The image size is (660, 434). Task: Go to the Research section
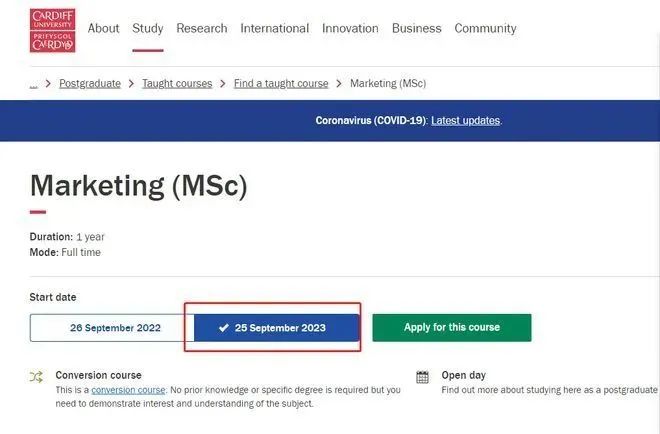(202, 29)
